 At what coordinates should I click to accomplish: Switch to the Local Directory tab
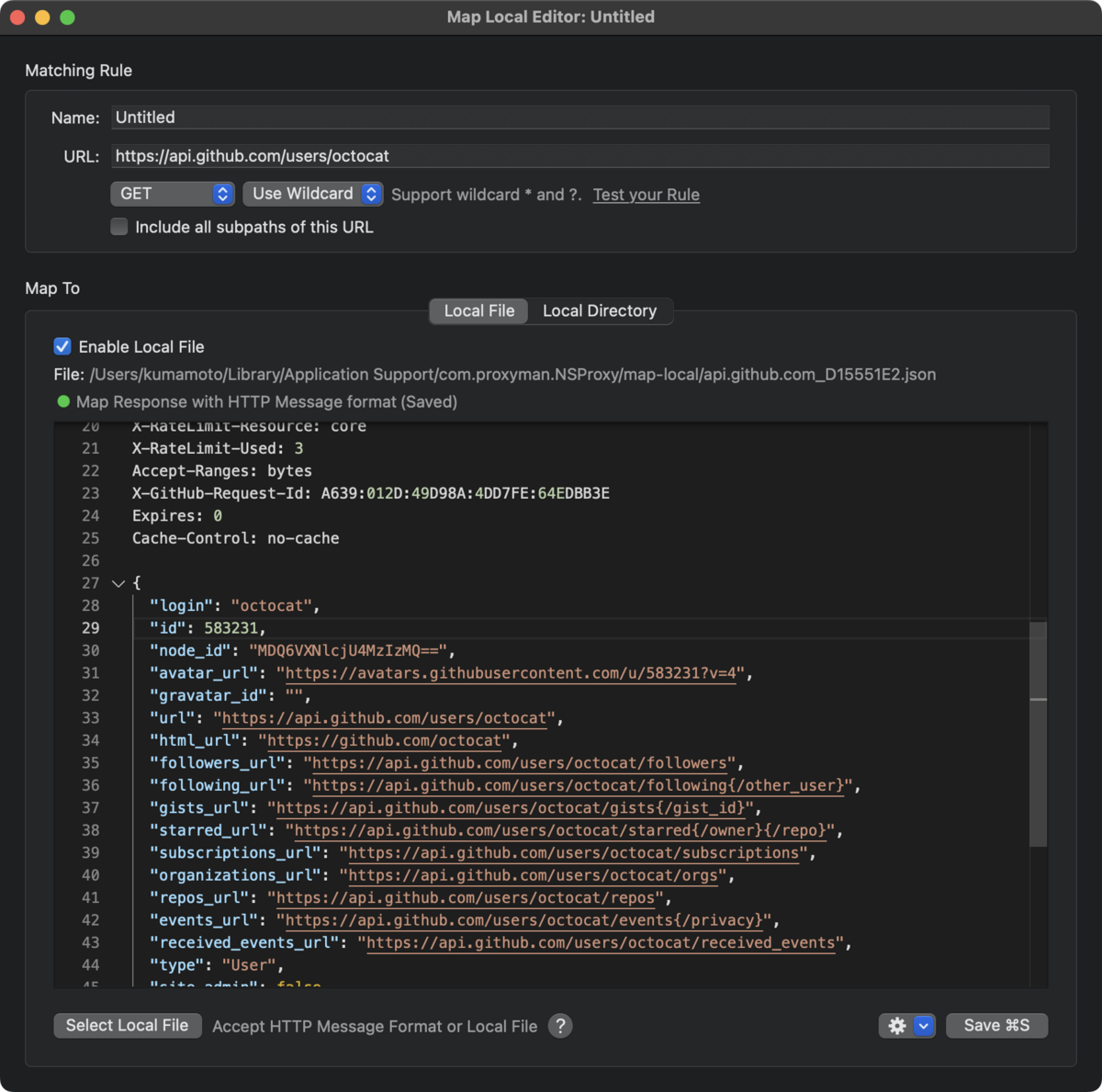click(x=600, y=311)
